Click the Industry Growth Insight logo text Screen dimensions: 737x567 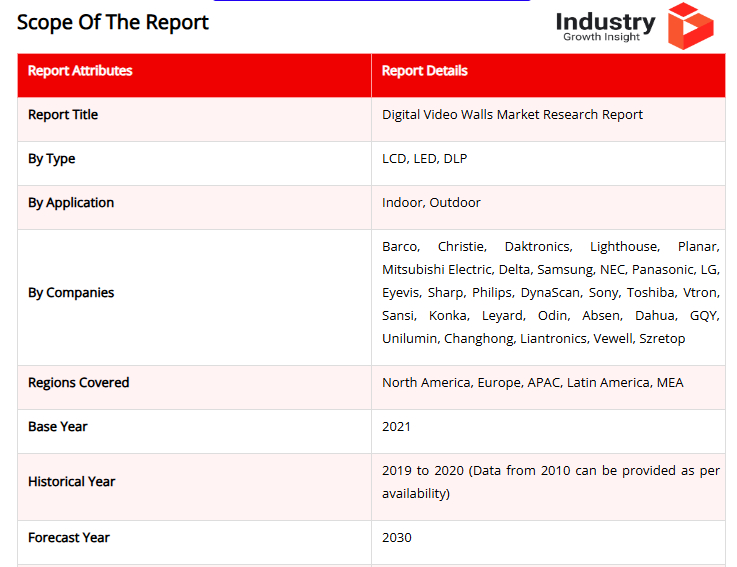[x=605, y=27]
